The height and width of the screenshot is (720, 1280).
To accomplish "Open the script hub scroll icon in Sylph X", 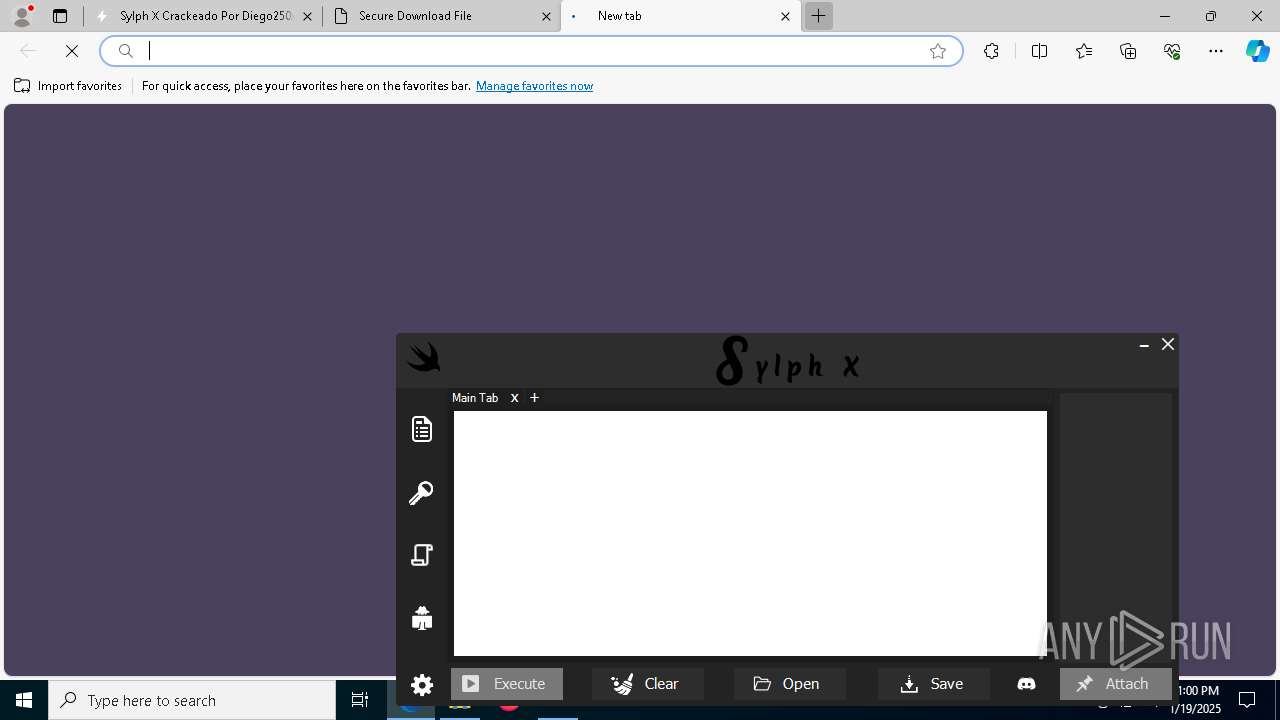I will coord(422,555).
